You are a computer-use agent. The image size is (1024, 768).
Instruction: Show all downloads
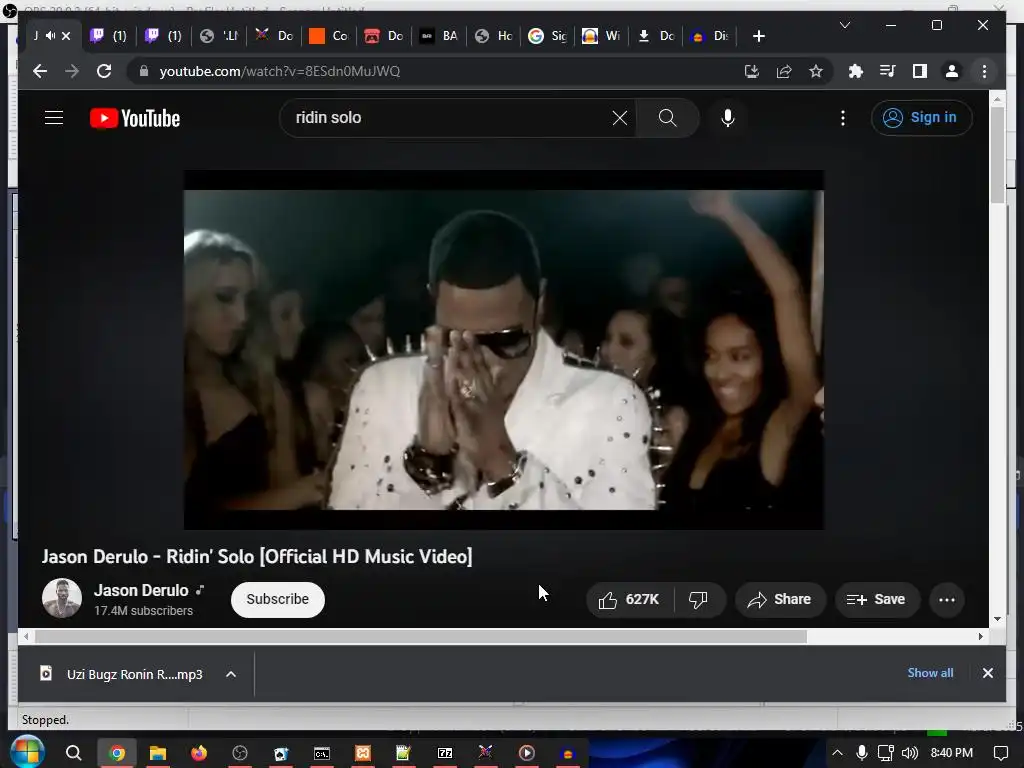click(x=930, y=673)
